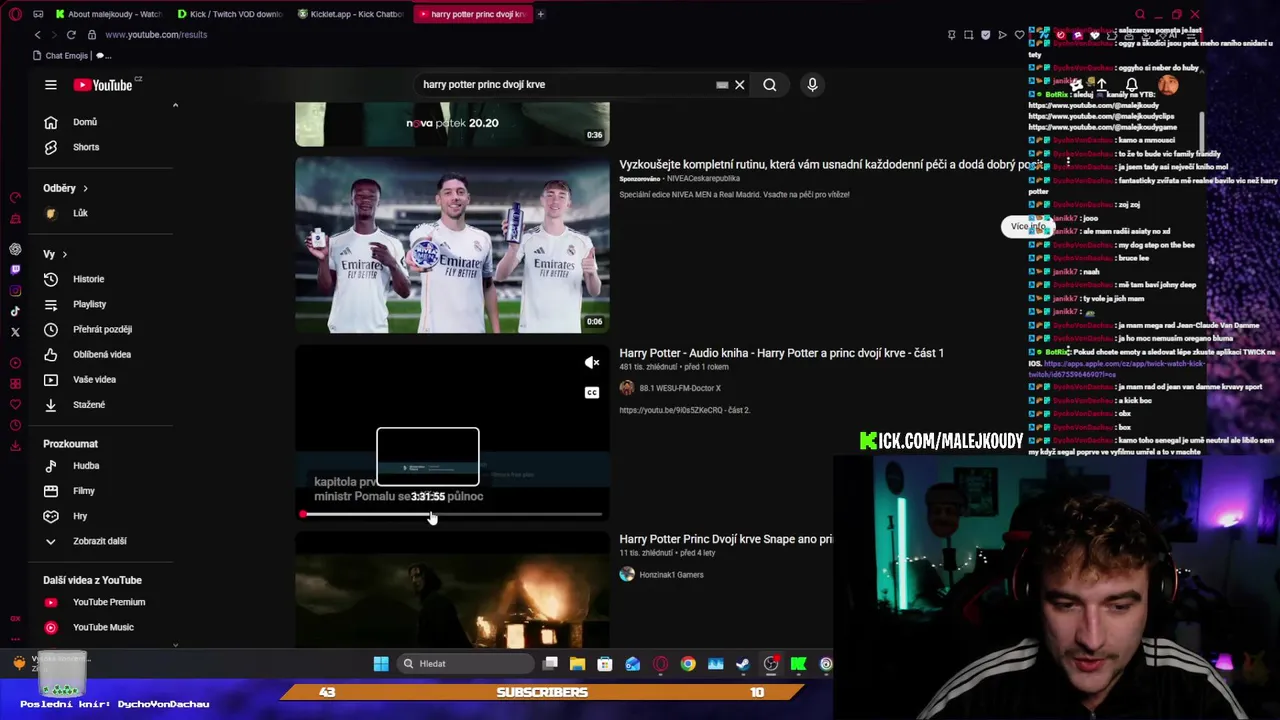Go to the YouTube home logo
Screen dimensions: 1280x720
tap(103, 85)
